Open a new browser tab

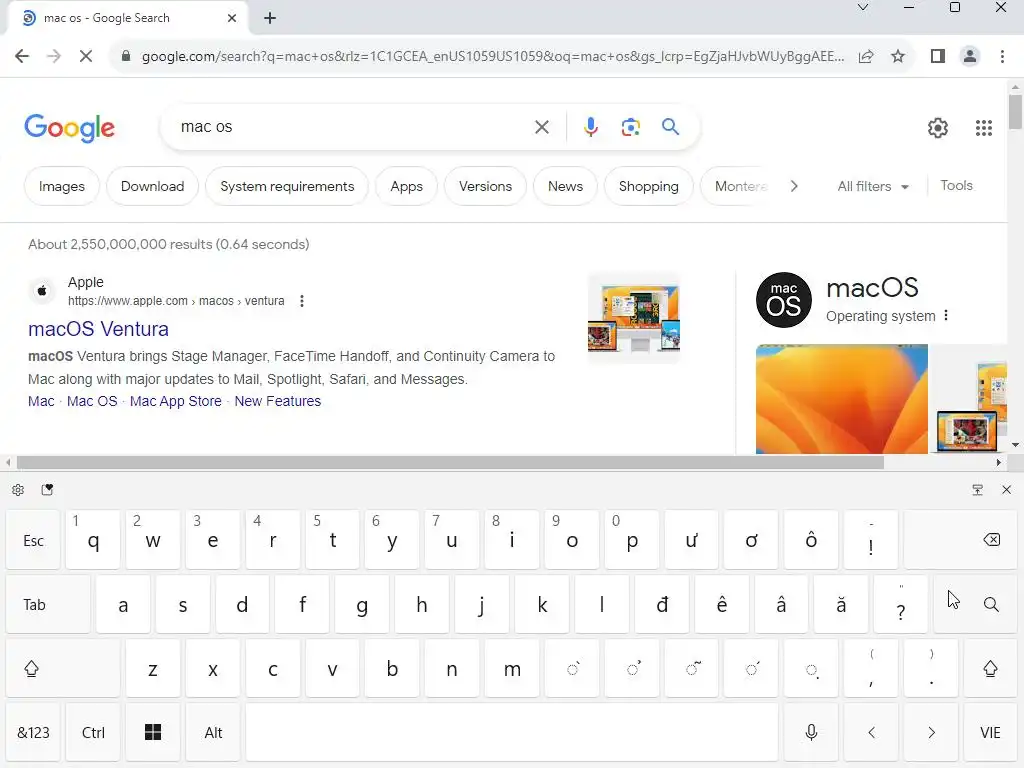[270, 18]
